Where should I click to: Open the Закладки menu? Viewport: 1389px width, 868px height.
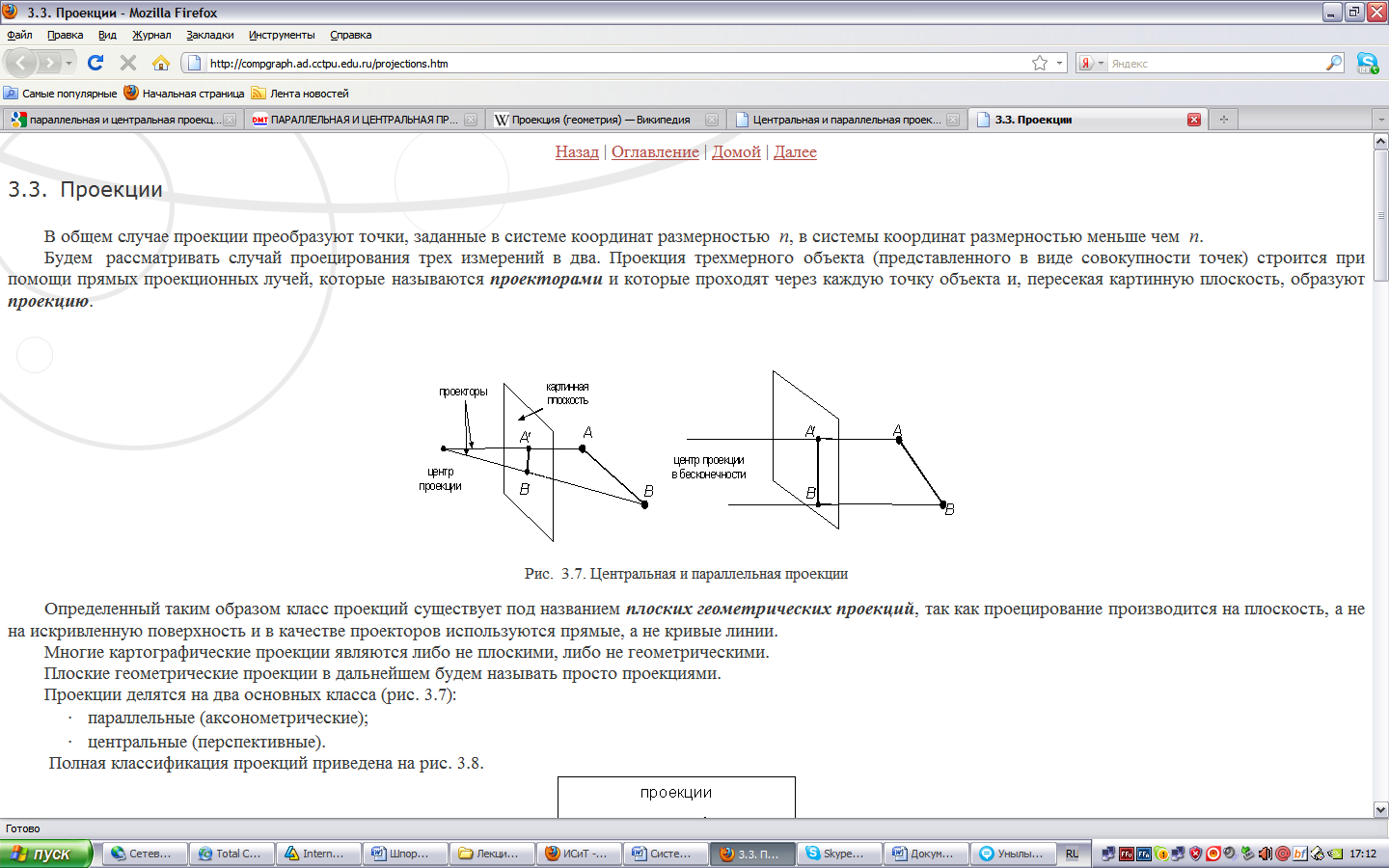point(210,35)
